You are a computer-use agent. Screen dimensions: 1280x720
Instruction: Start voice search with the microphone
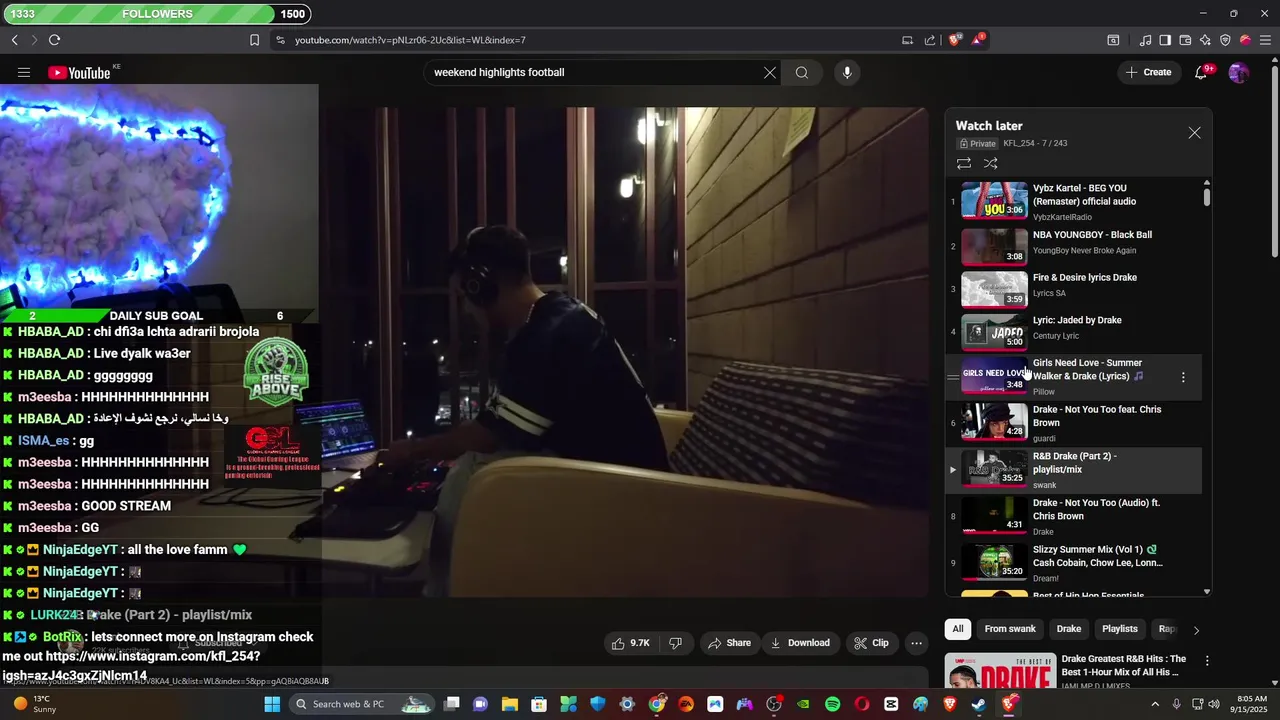tap(847, 72)
